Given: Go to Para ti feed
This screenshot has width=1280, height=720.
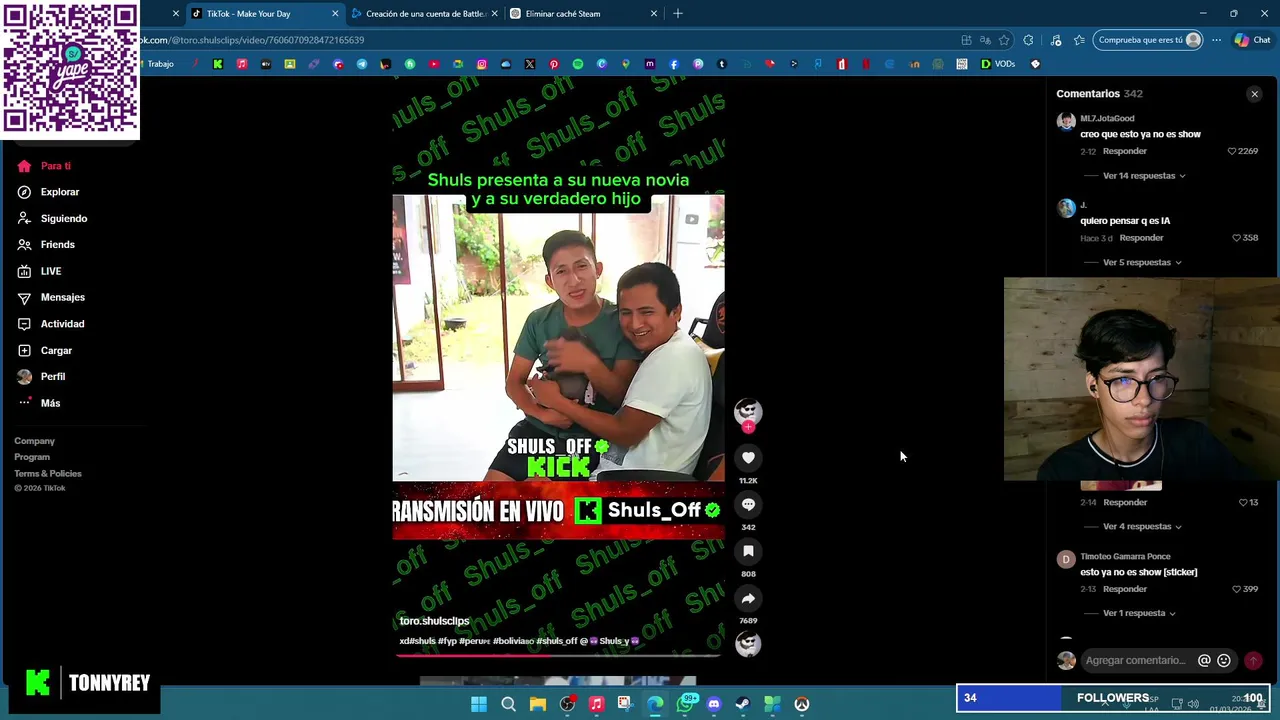Looking at the screenshot, I should (x=45, y=166).
